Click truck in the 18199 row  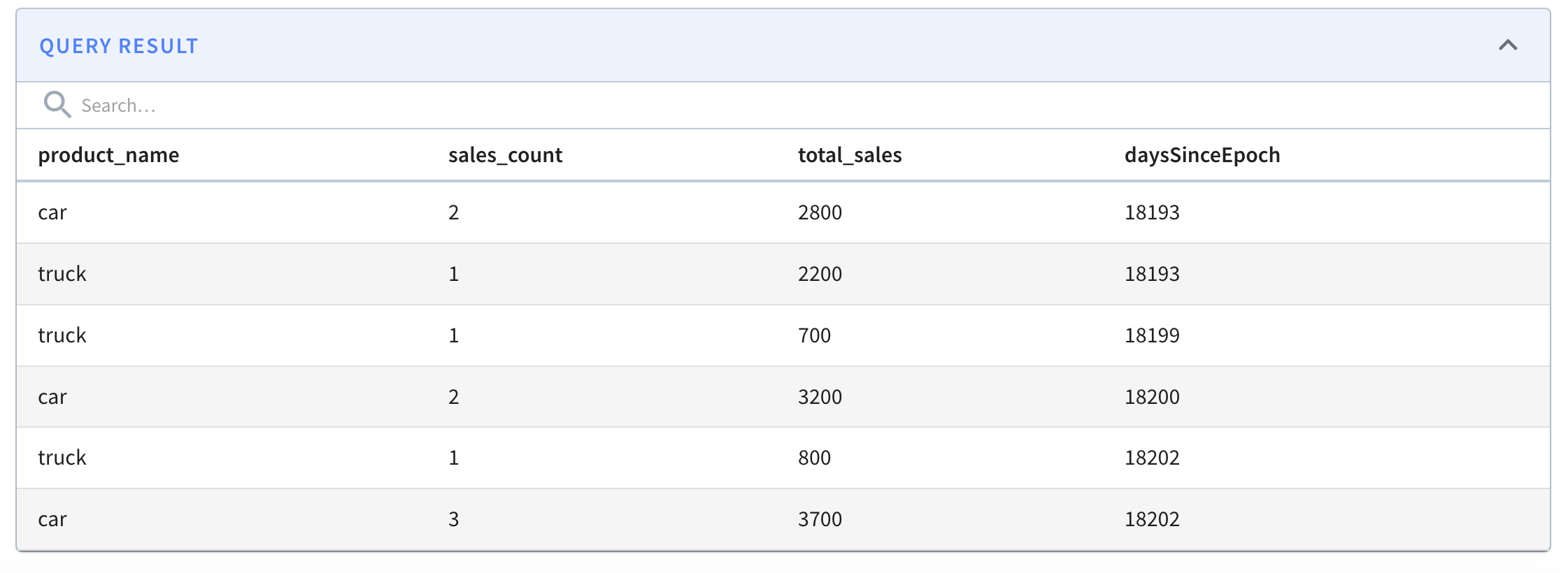(x=62, y=335)
